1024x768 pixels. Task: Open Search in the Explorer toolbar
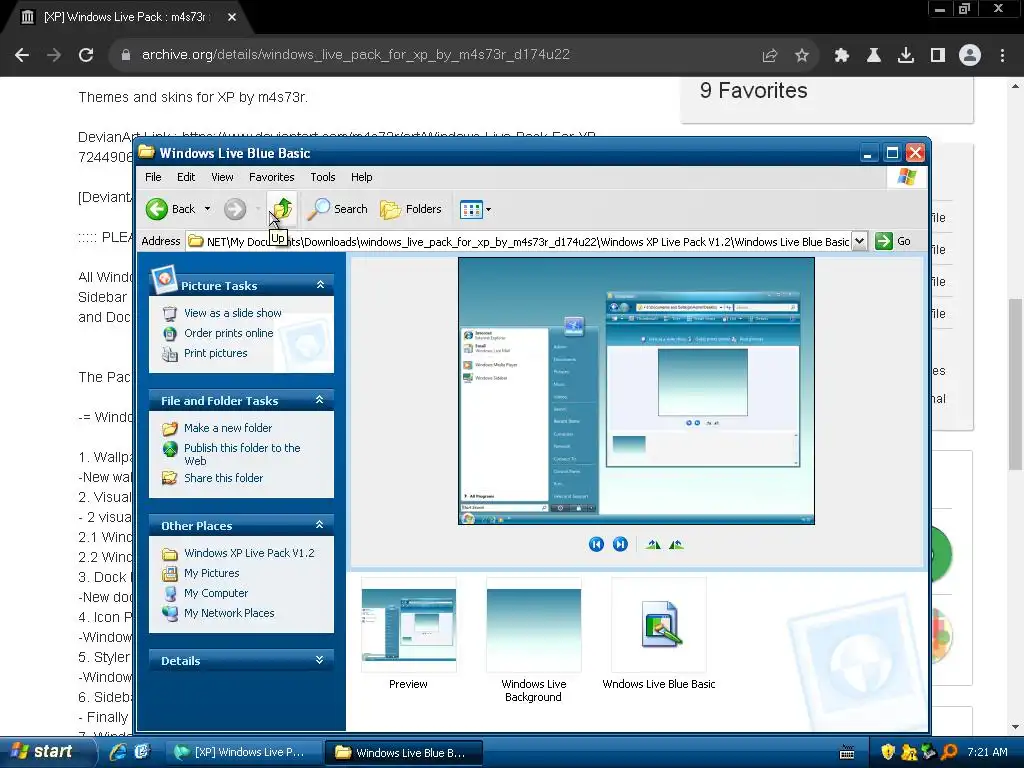point(338,209)
